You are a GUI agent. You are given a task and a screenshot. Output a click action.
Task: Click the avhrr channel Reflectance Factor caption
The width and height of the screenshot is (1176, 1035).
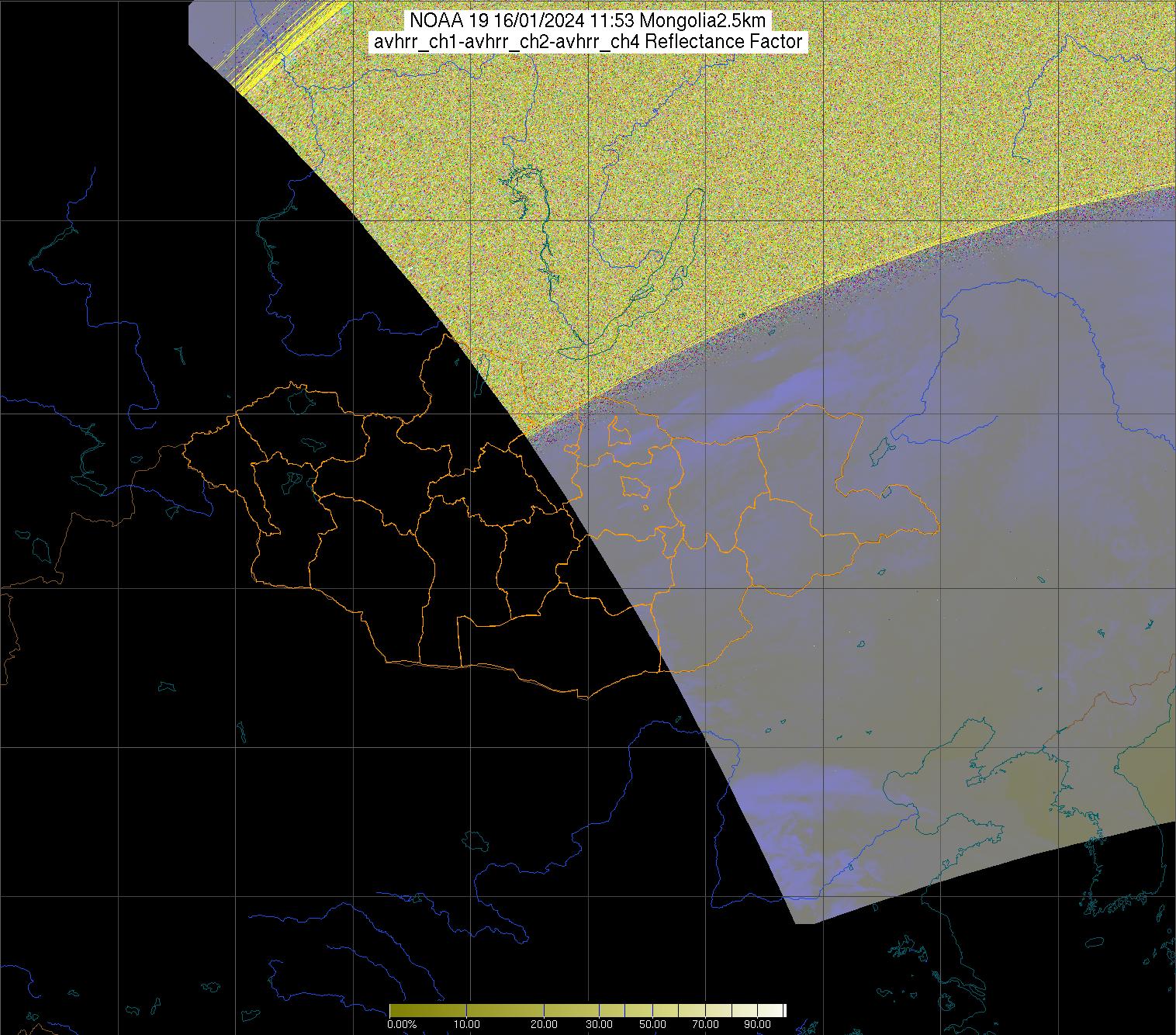588,42
